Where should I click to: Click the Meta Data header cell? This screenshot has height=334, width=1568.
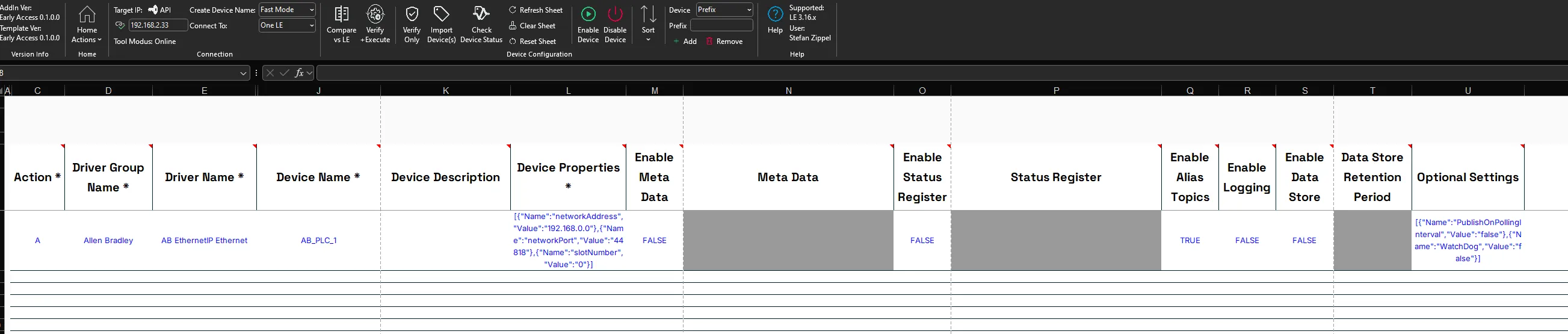[788, 177]
